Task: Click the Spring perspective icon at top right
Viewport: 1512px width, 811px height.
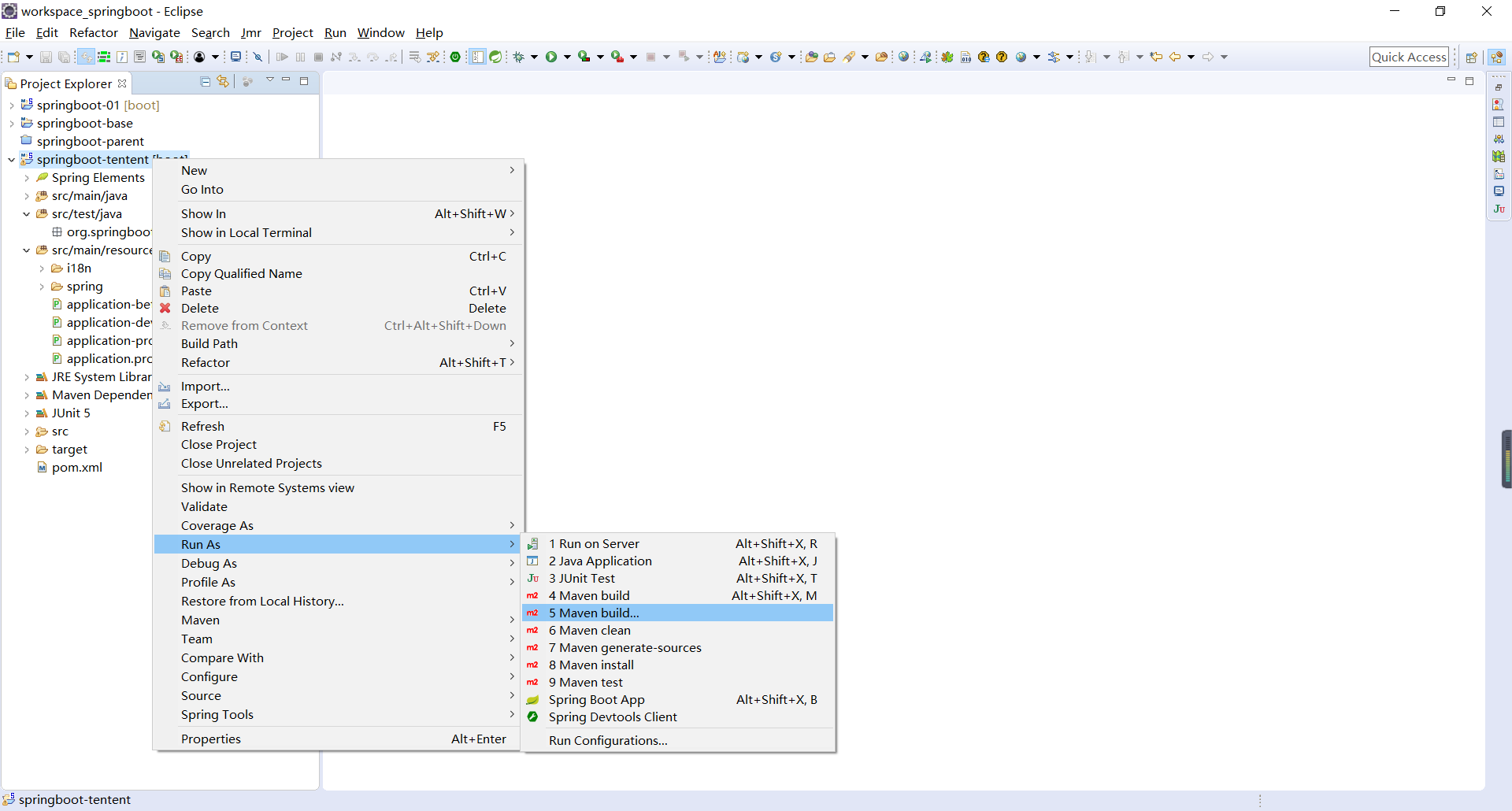Action: 1497,57
